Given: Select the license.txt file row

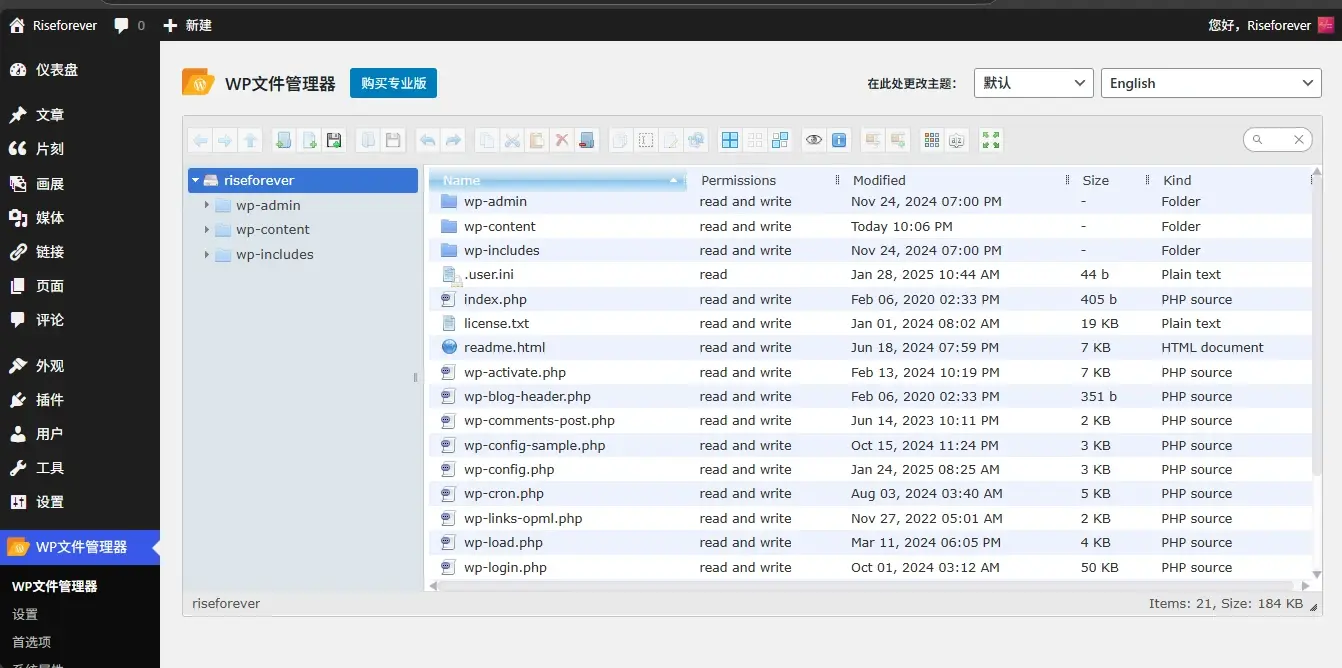Looking at the screenshot, I should (x=870, y=323).
